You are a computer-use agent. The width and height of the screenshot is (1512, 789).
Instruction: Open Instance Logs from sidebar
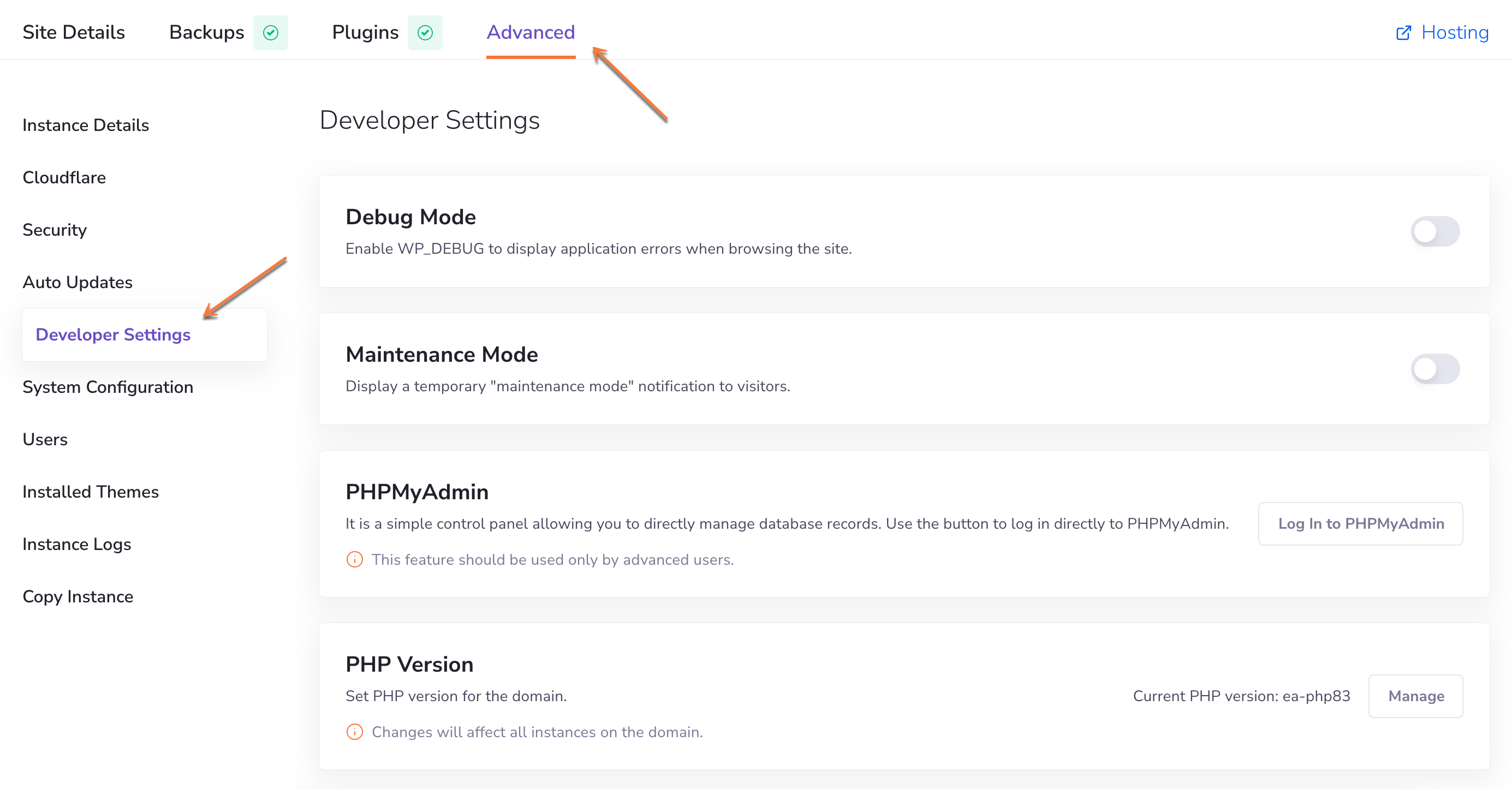pyautogui.click(x=77, y=545)
